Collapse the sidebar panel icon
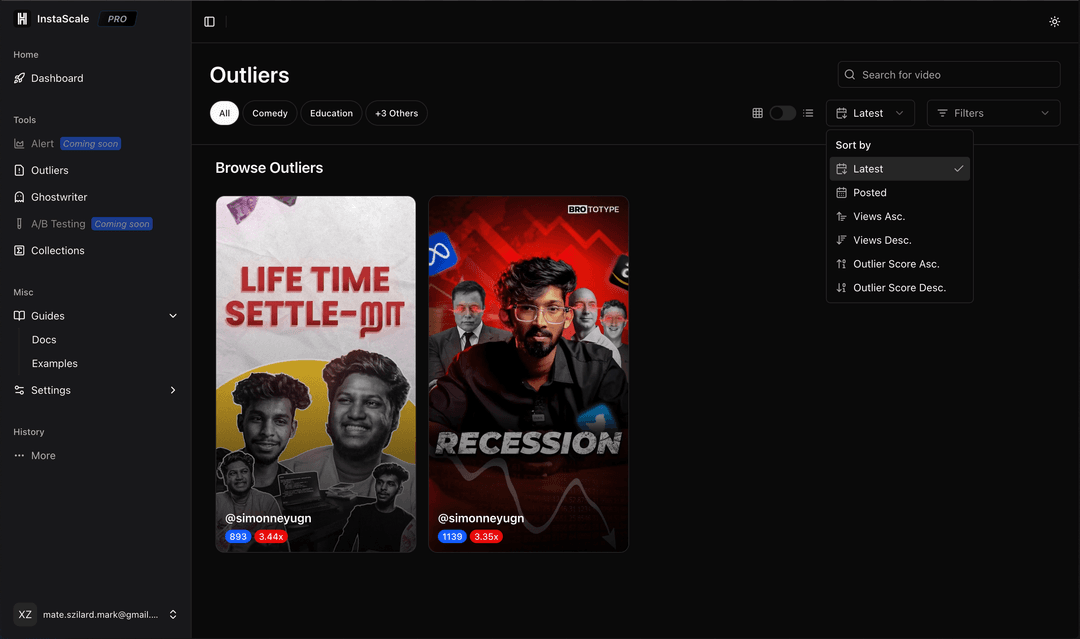 click(209, 21)
